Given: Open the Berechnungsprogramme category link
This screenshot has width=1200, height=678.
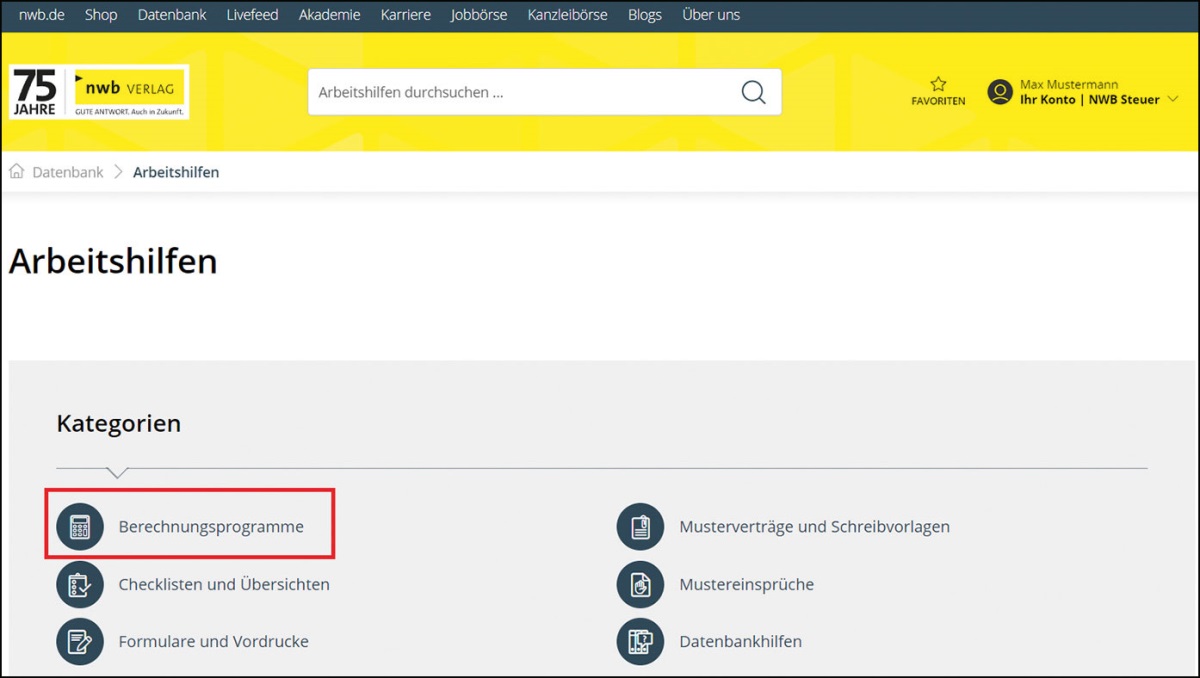Looking at the screenshot, I should [x=211, y=527].
